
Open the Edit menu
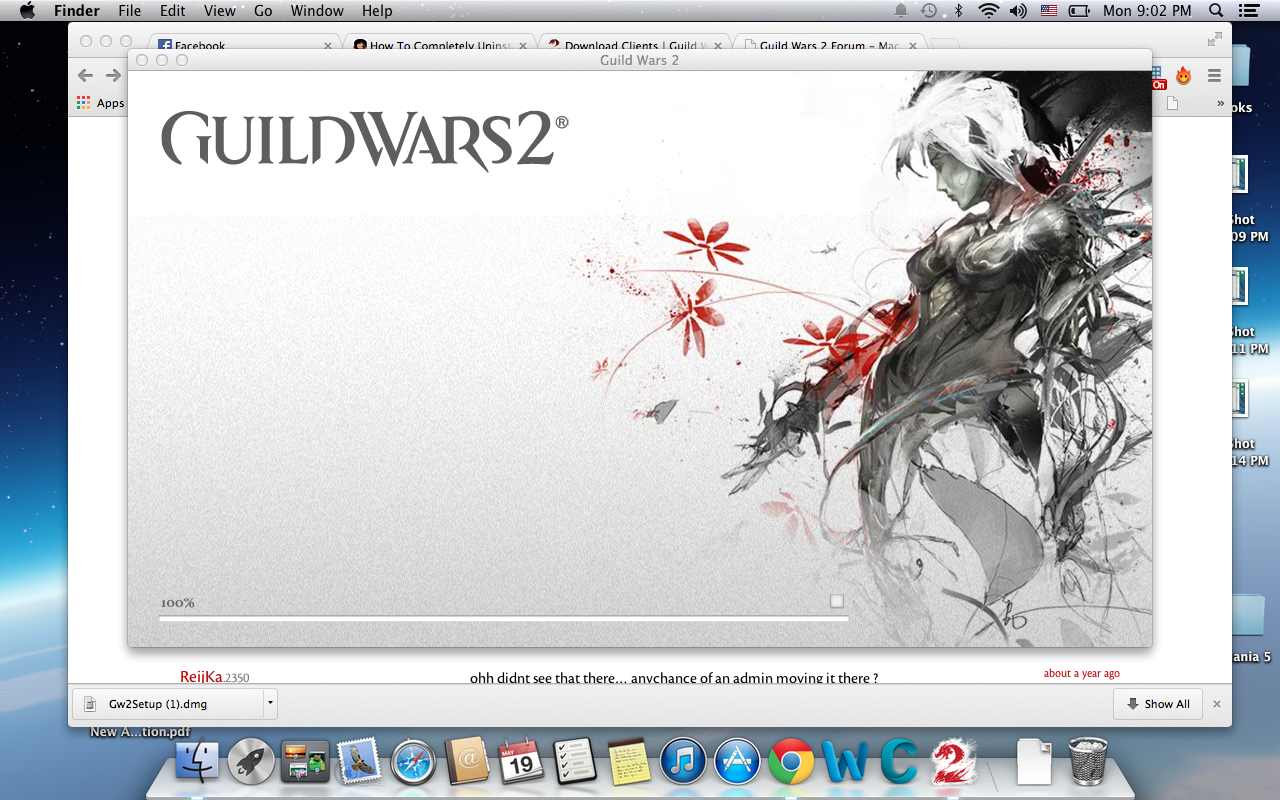(x=173, y=11)
